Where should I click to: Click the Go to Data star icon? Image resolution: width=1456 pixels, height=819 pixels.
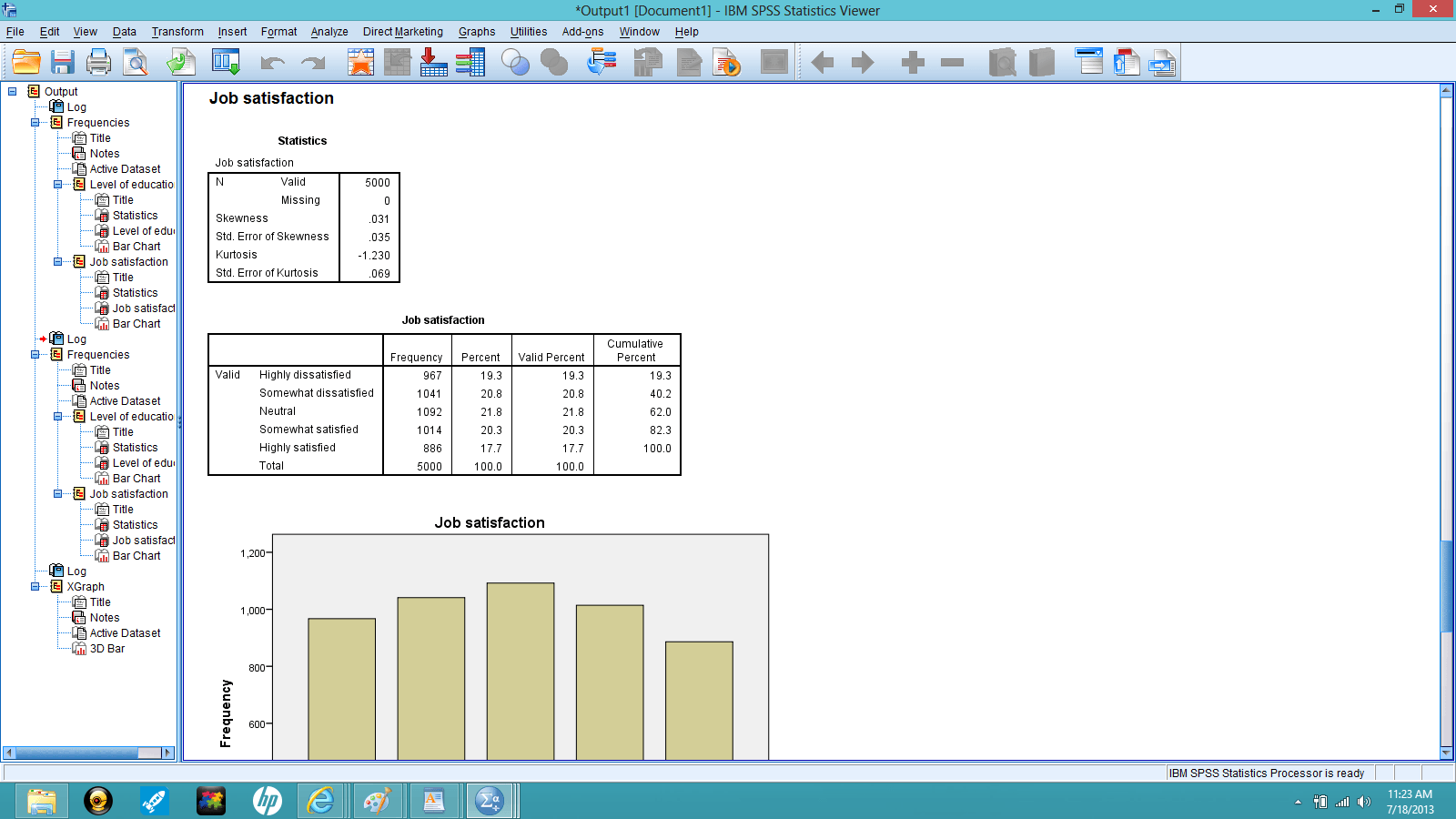[361, 62]
